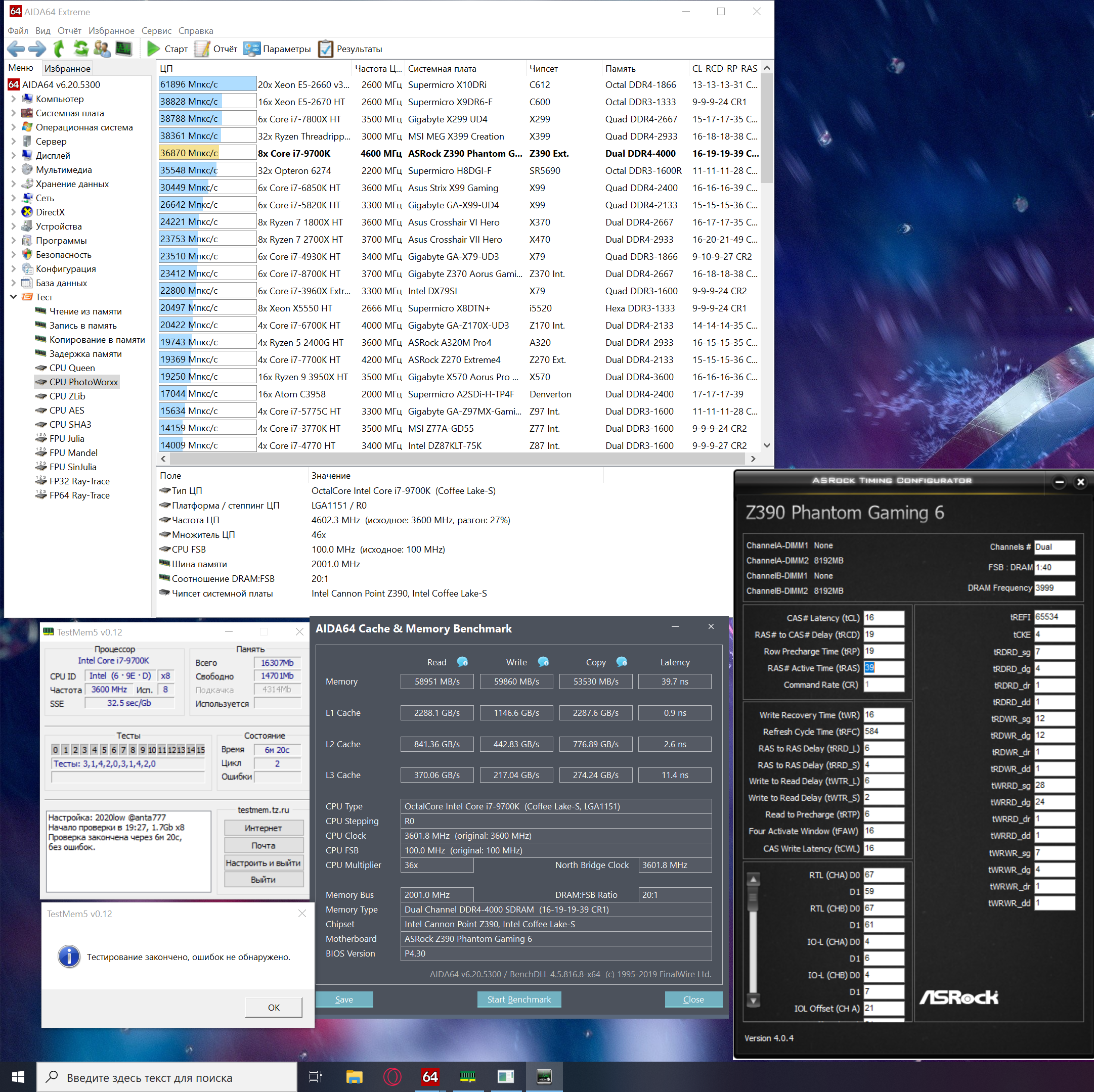Open the Параметры settings toolbar item

tap(277, 49)
